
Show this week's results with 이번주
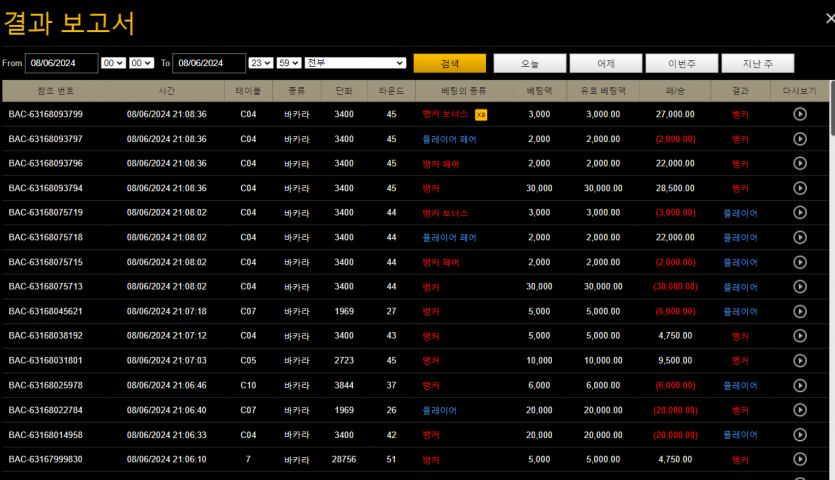682,63
